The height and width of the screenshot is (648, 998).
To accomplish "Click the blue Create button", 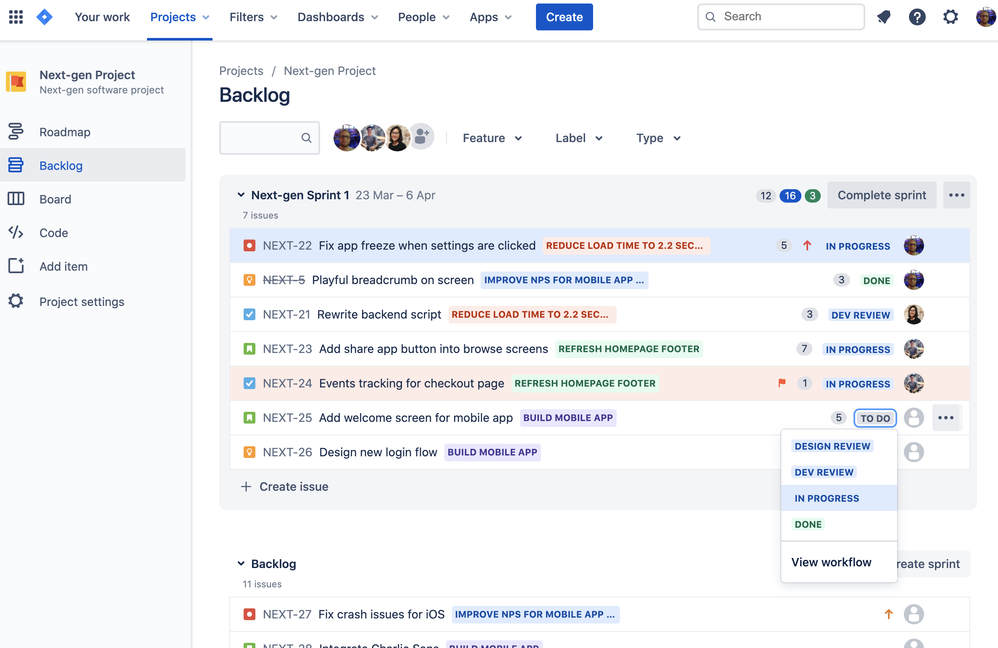I will coord(564,17).
